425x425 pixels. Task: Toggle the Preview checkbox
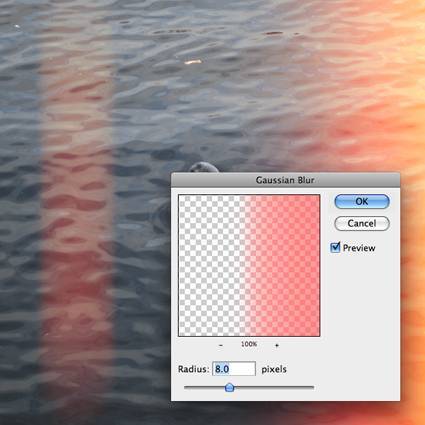[335, 247]
